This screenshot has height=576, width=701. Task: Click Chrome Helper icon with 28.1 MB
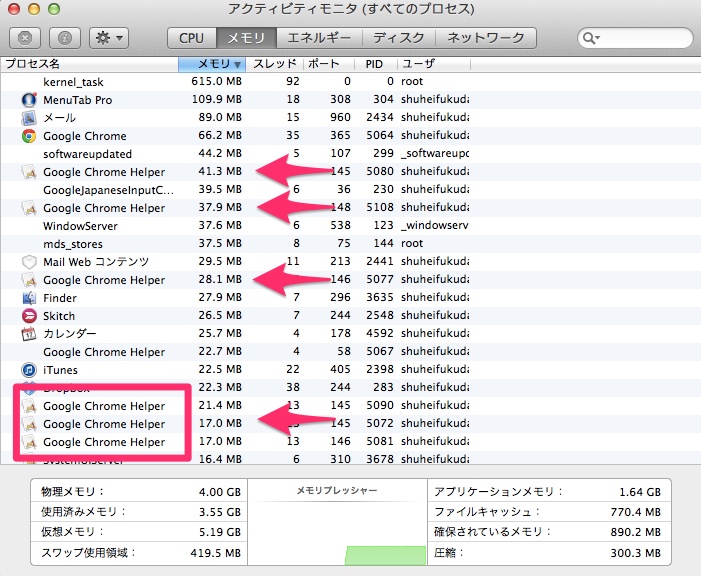[x=29, y=280]
